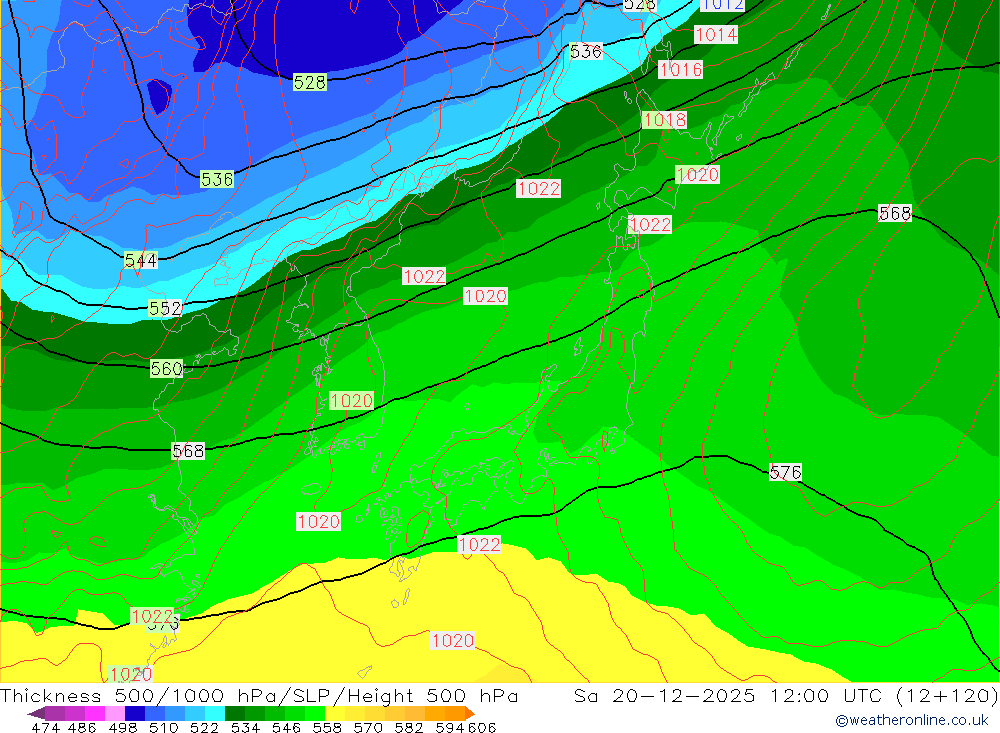Click the 1020 label in the yellow area
Image resolution: width=1000 pixels, height=733 pixels.
(x=452, y=640)
